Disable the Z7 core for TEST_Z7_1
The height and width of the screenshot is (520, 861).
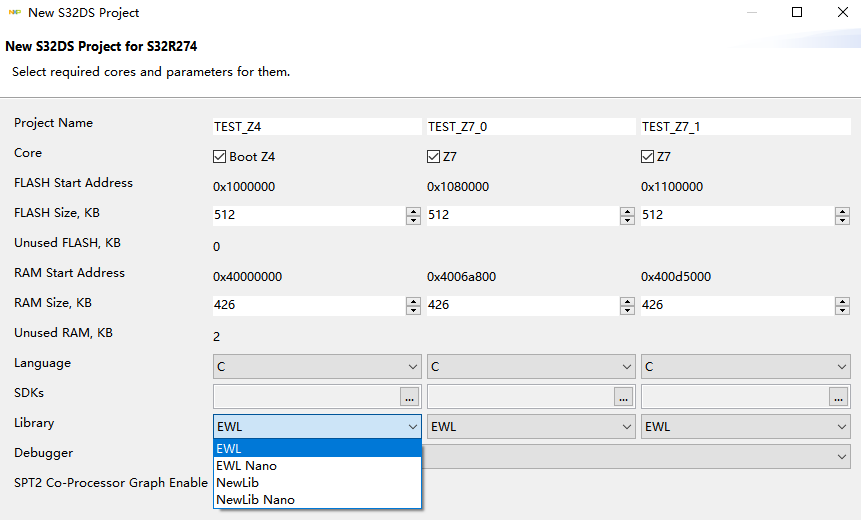pyautogui.click(x=648, y=156)
